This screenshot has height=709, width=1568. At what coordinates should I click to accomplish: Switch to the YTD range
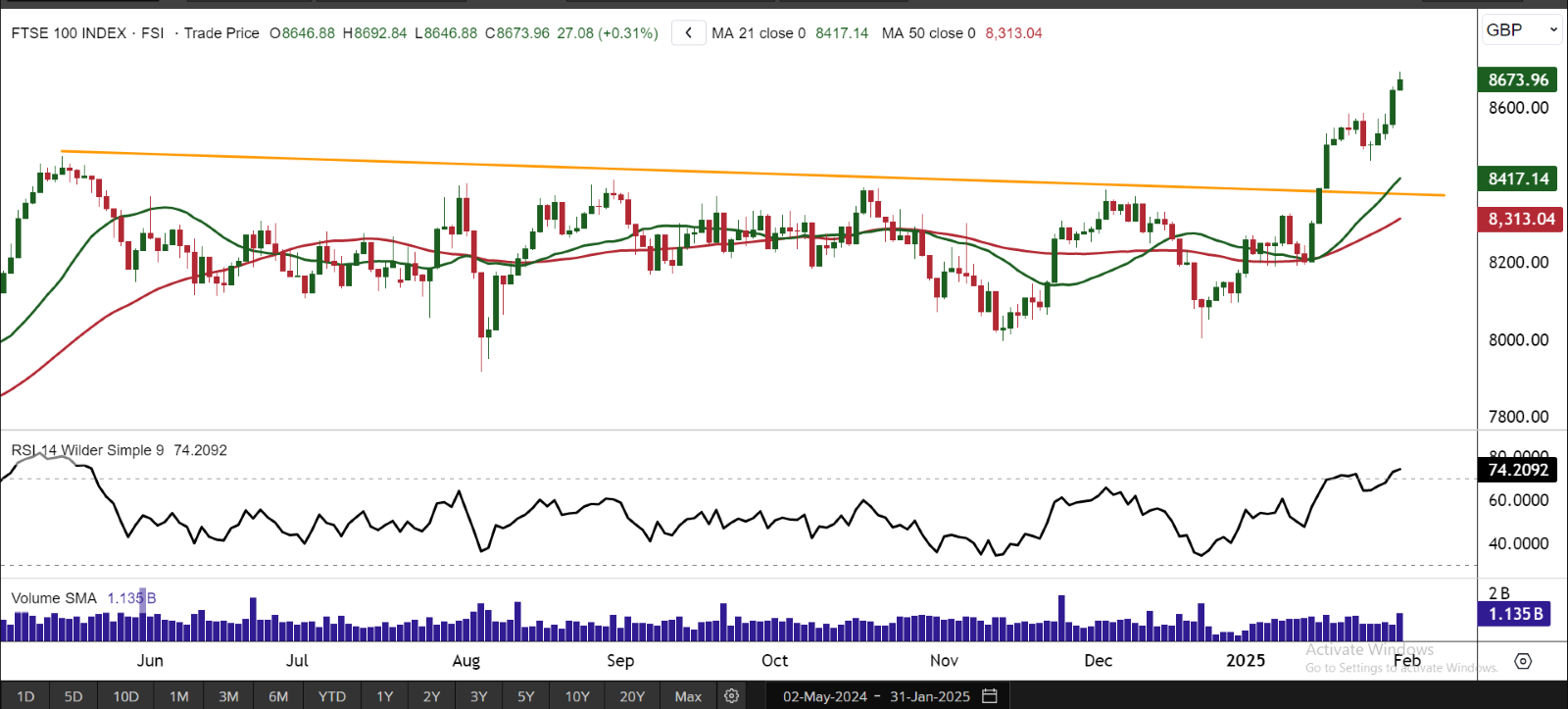point(332,696)
